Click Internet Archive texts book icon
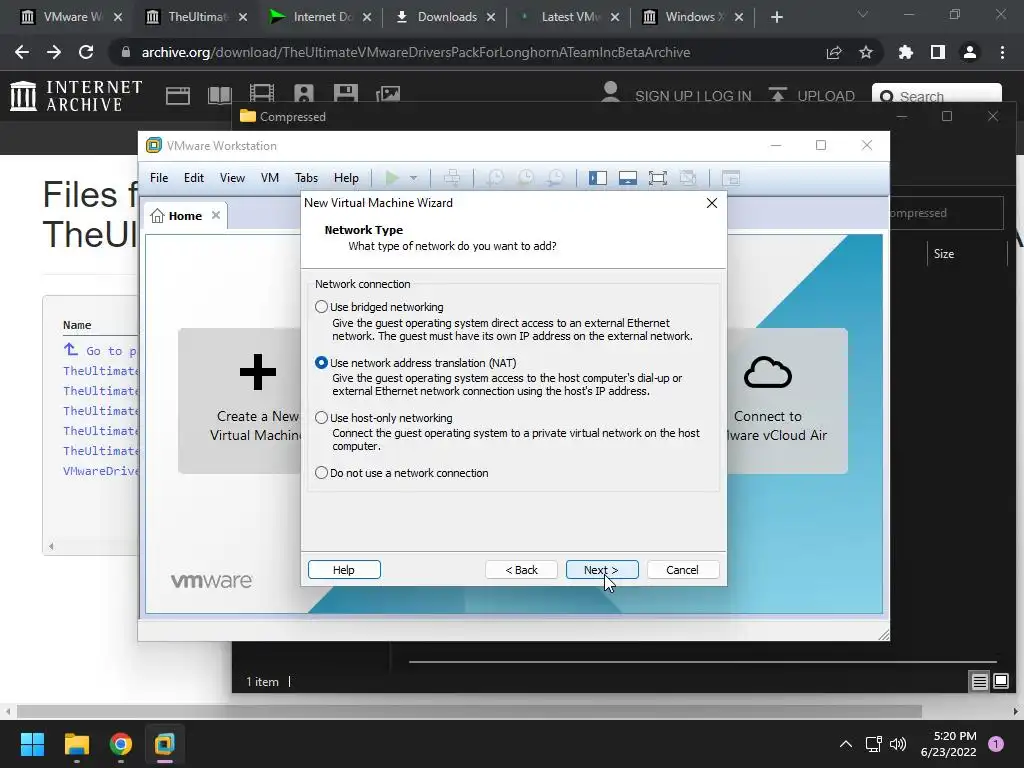1024x768 pixels. [x=220, y=95]
